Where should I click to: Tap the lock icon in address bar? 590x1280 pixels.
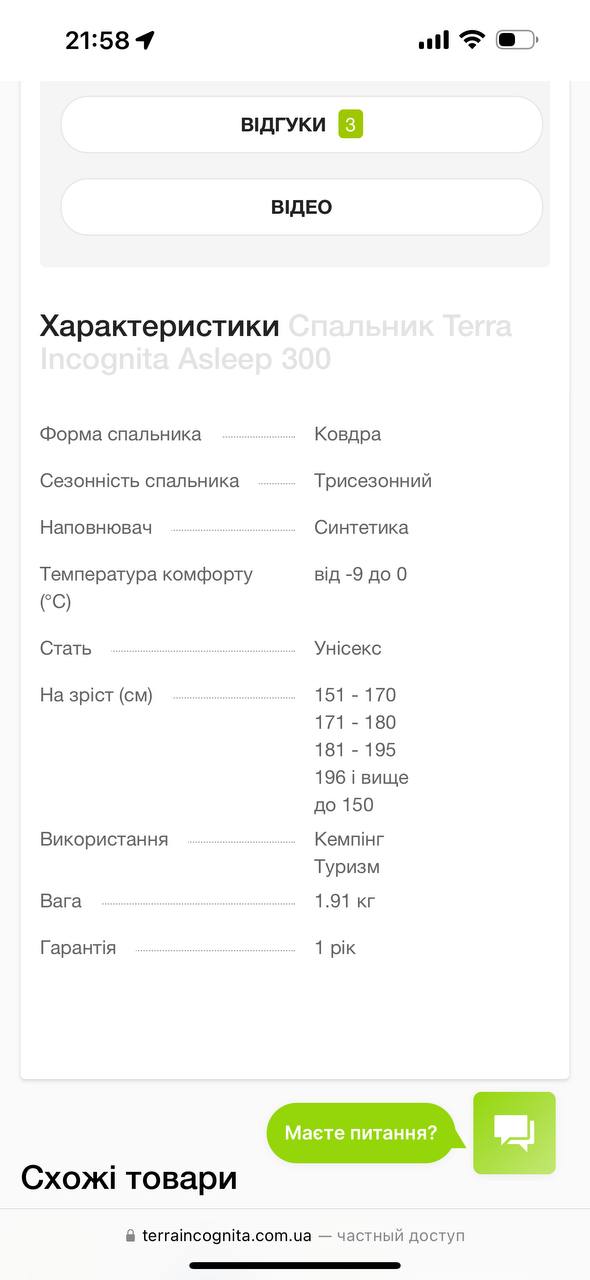point(130,1236)
